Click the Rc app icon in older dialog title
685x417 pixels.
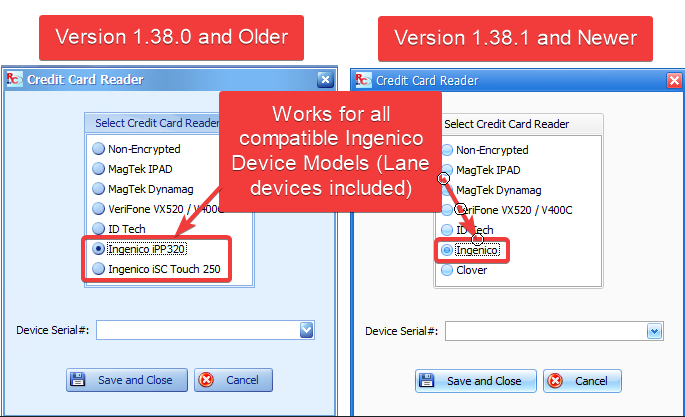(x=14, y=79)
